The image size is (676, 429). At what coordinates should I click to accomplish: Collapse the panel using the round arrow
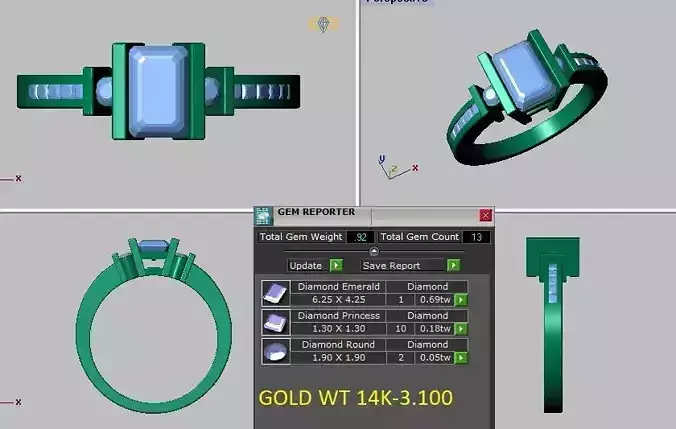(x=374, y=251)
